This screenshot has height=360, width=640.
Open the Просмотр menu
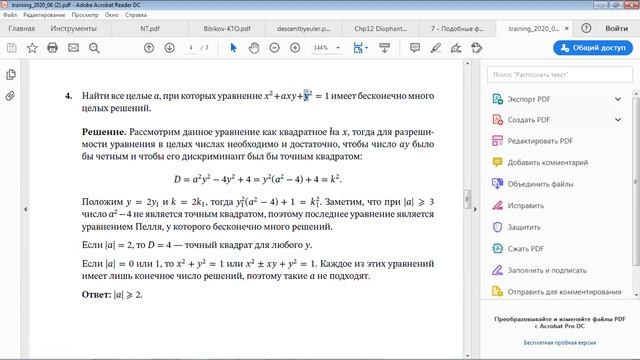click(x=85, y=15)
